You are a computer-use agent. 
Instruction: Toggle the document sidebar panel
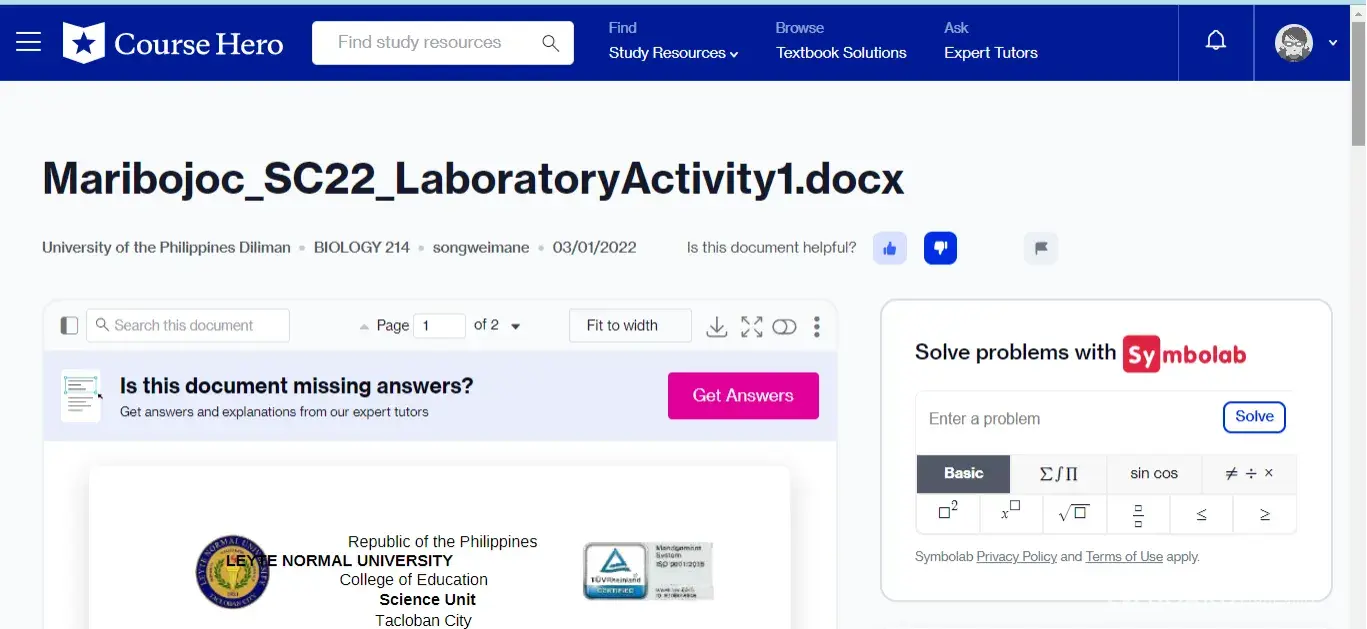tap(69, 326)
